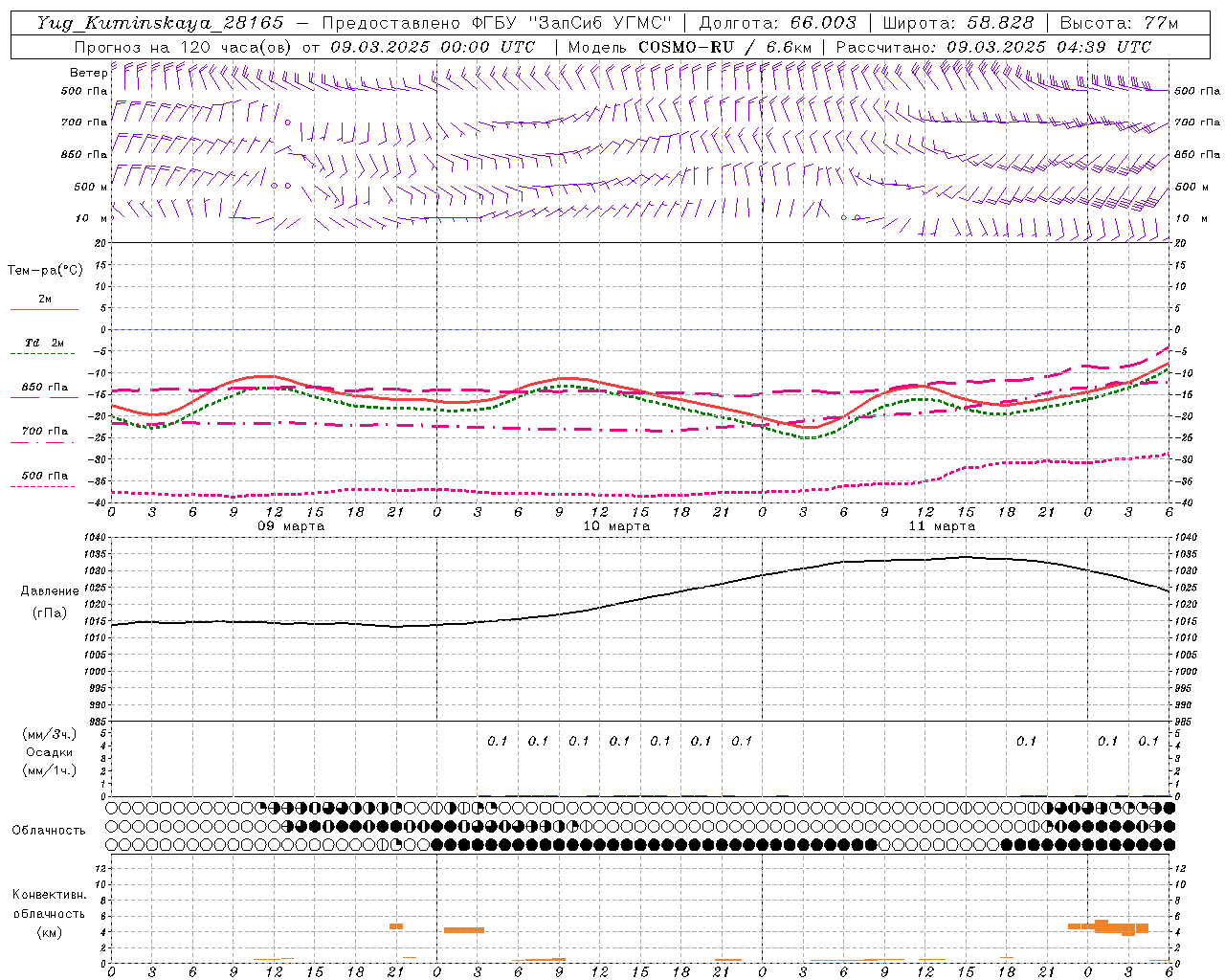Click the 11 марта date label
This screenshot has height=980, width=1225.
point(942,526)
